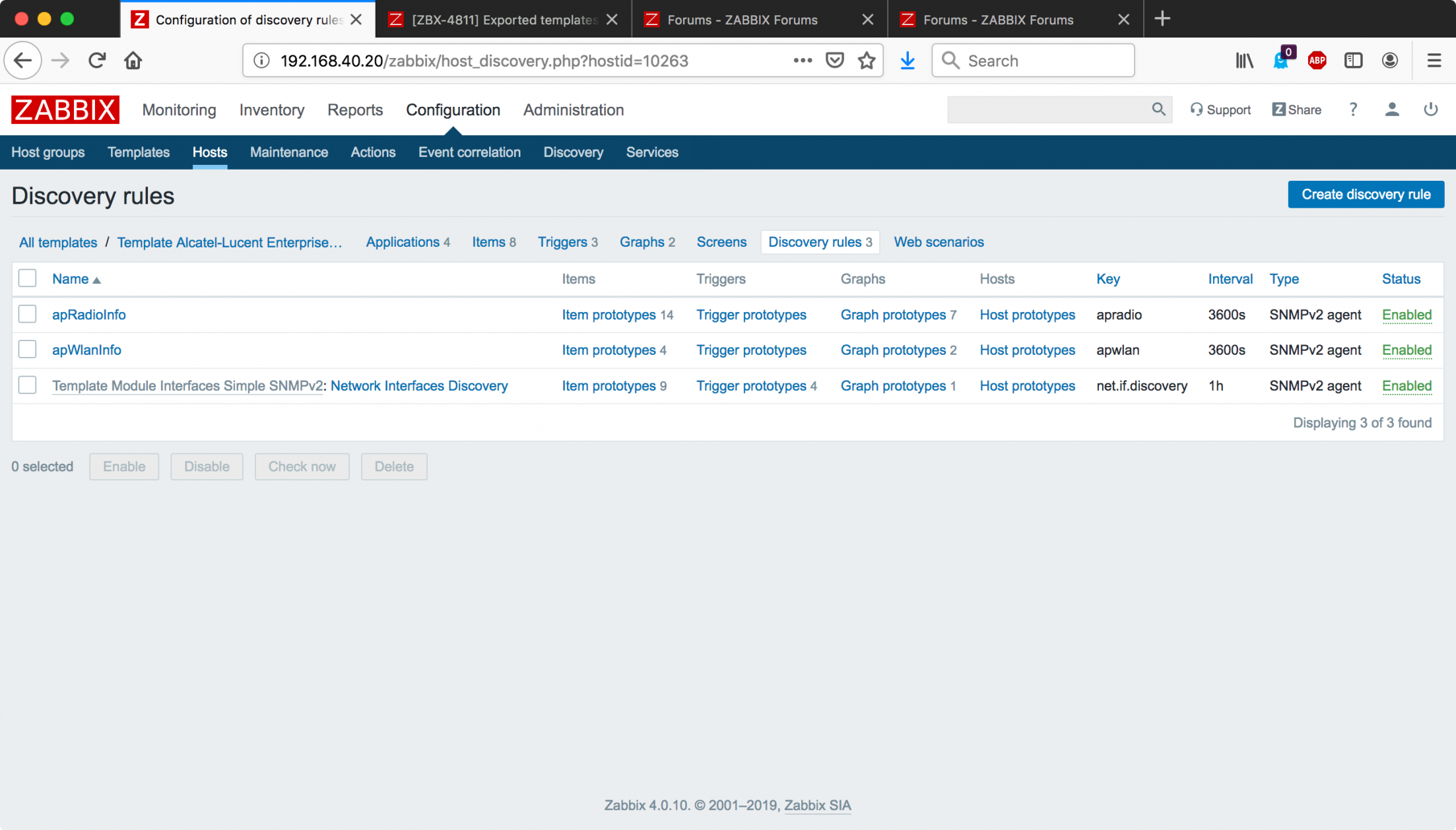Screen dimensions: 1456x830
Task: Open the user profile icon in Zabbix header
Action: (x=1391, y=110)
